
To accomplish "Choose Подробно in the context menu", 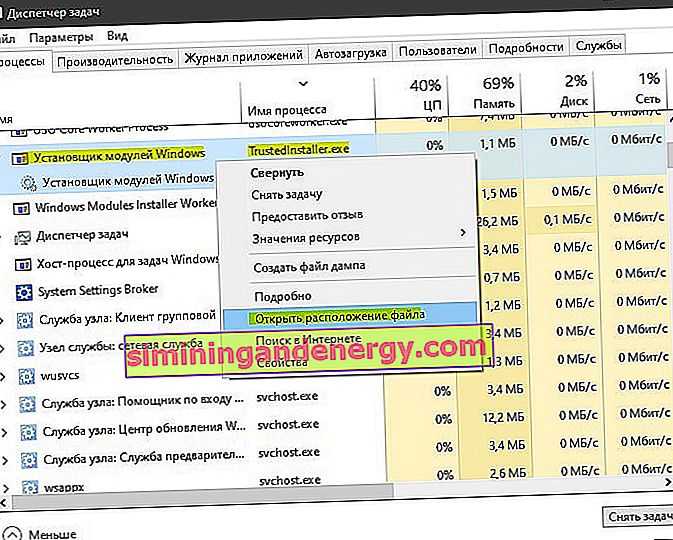I will pos(283,296).
